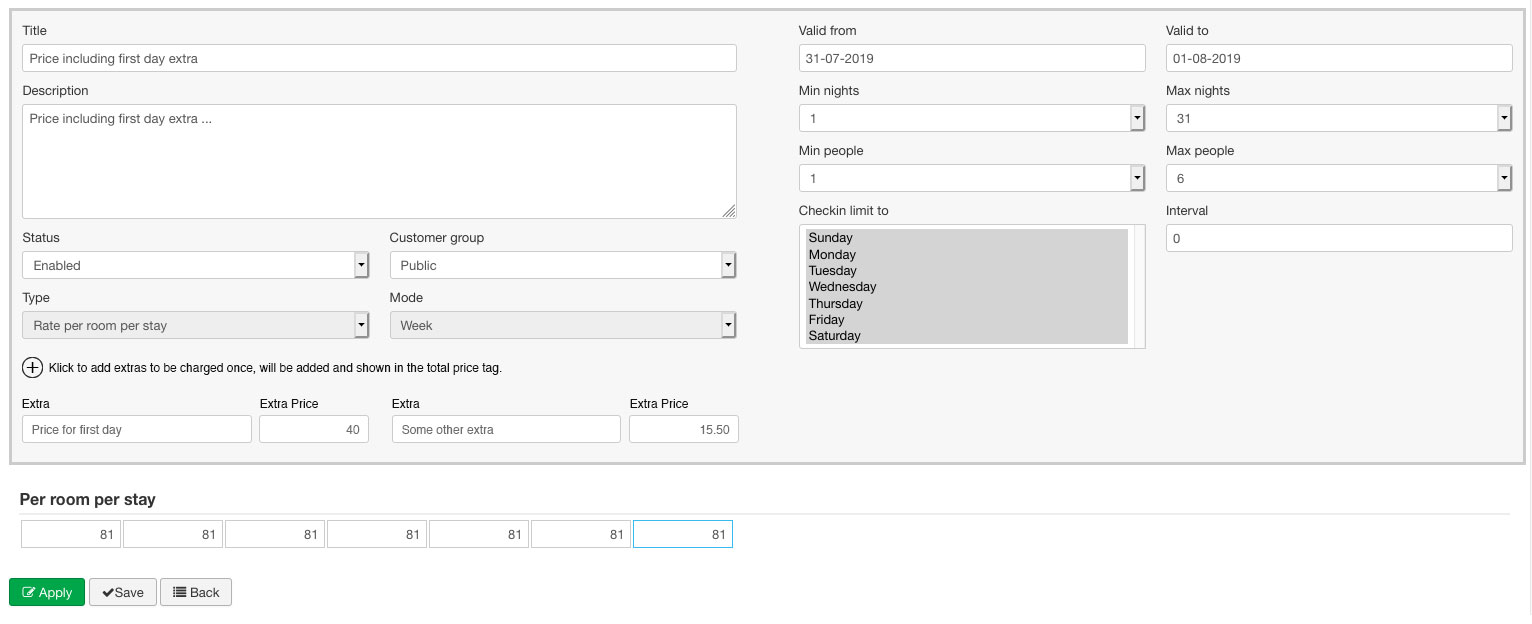Image resolution: width=1532 pixels, height=624 pixels.
Task: Click the Extra Price field showing 15.50
Action: pos(683,429)
